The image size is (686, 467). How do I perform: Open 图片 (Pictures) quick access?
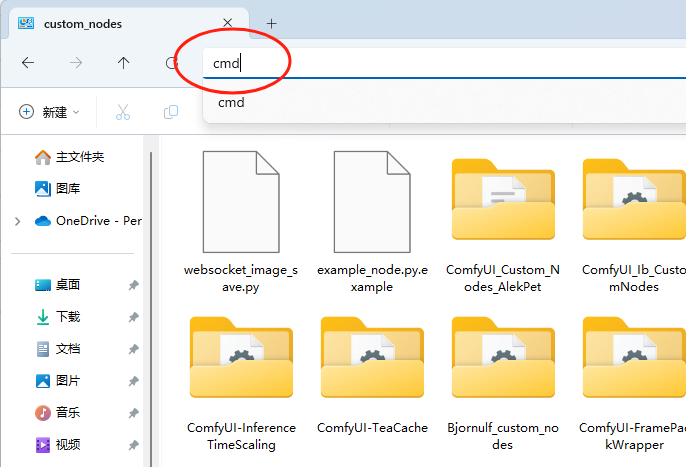pyautogui.click(x=57, y=381)
